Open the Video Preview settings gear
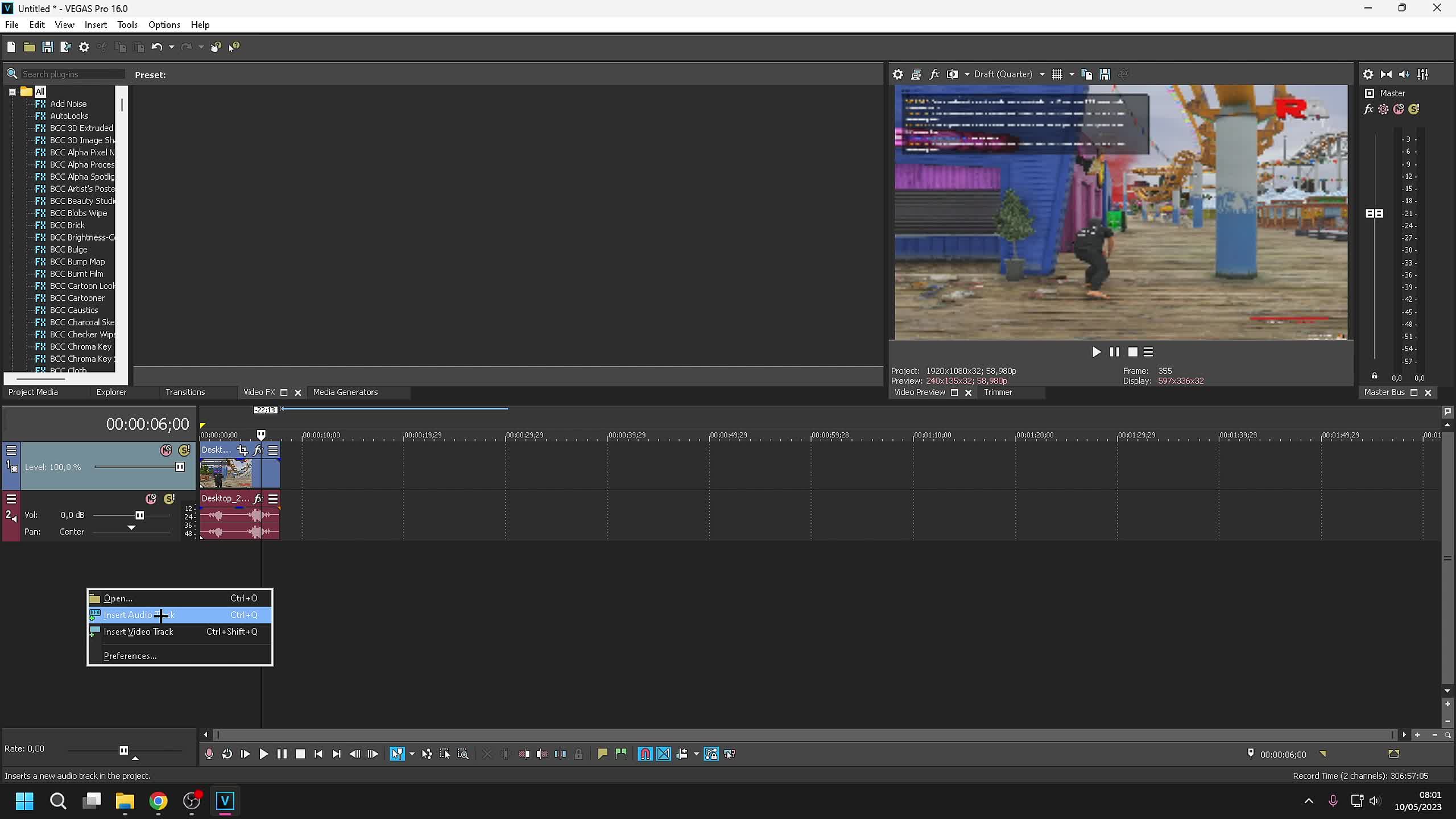 click(897, 74)
